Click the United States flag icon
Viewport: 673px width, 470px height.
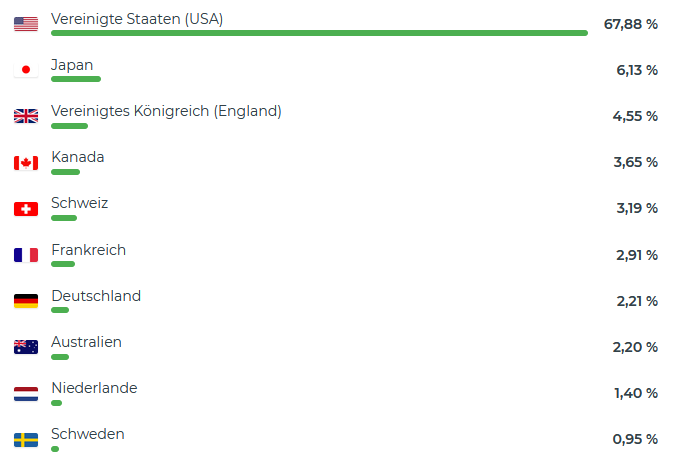tap(26, 24)
